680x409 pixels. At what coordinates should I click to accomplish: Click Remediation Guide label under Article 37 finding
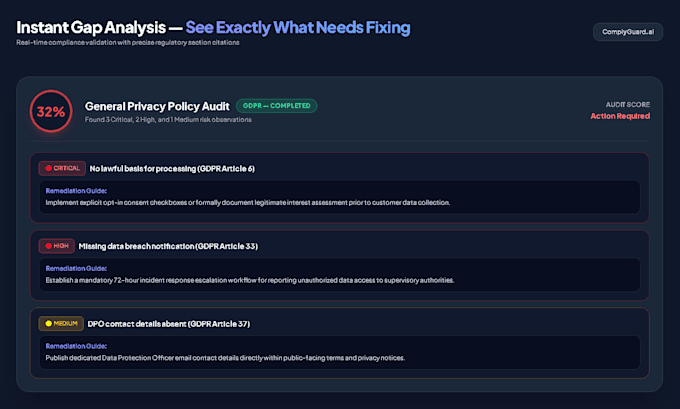coord(76,346)
